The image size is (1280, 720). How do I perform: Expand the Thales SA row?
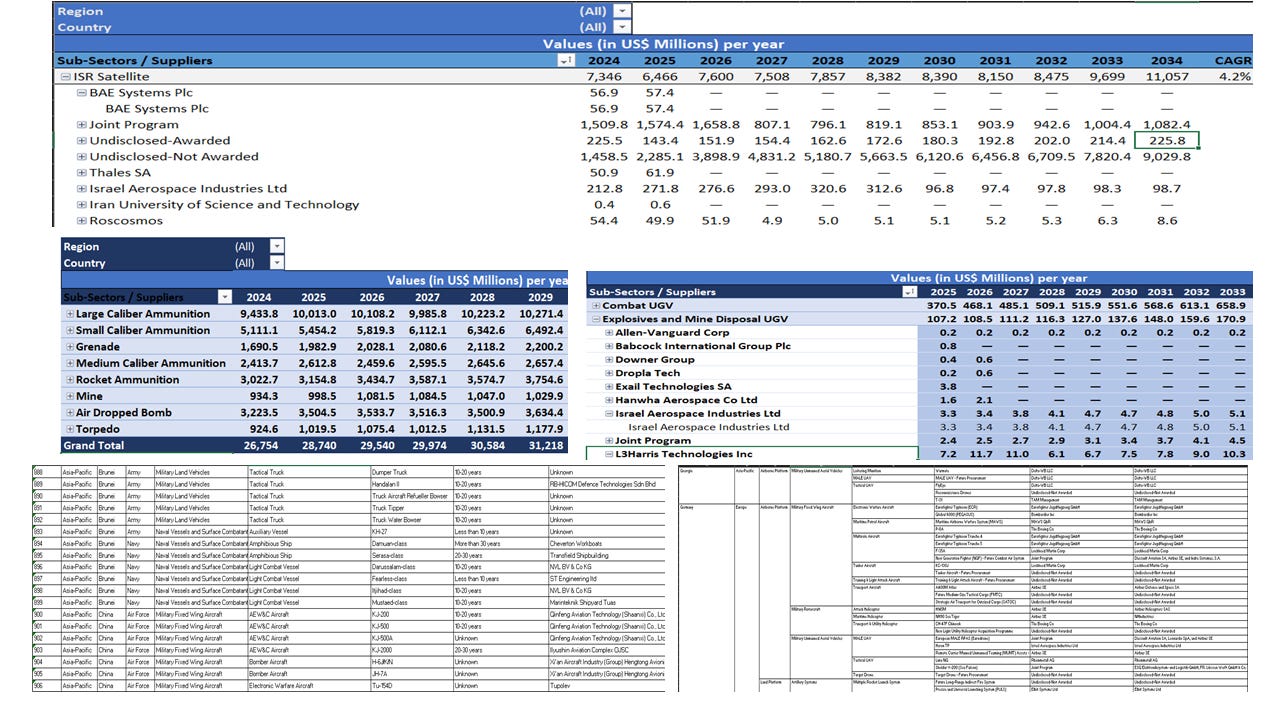(82, 172)
